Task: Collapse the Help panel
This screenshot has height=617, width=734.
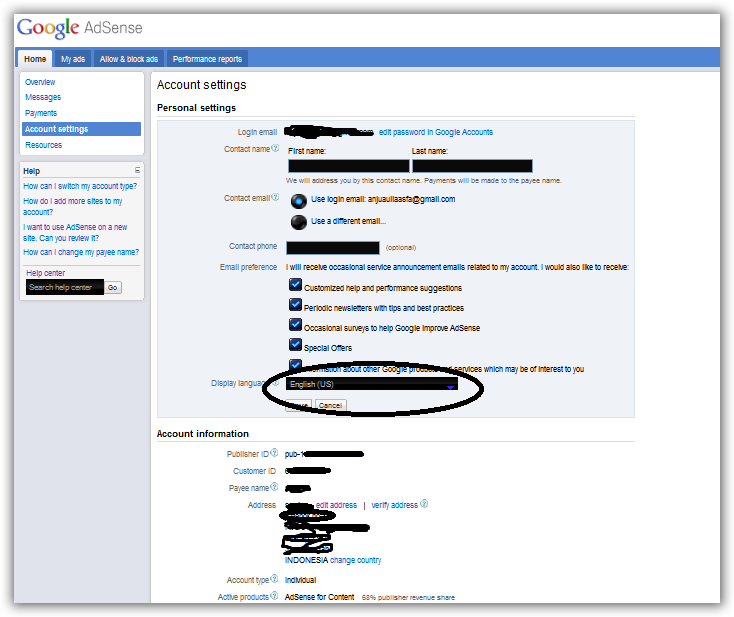Action: click(137, 170)
